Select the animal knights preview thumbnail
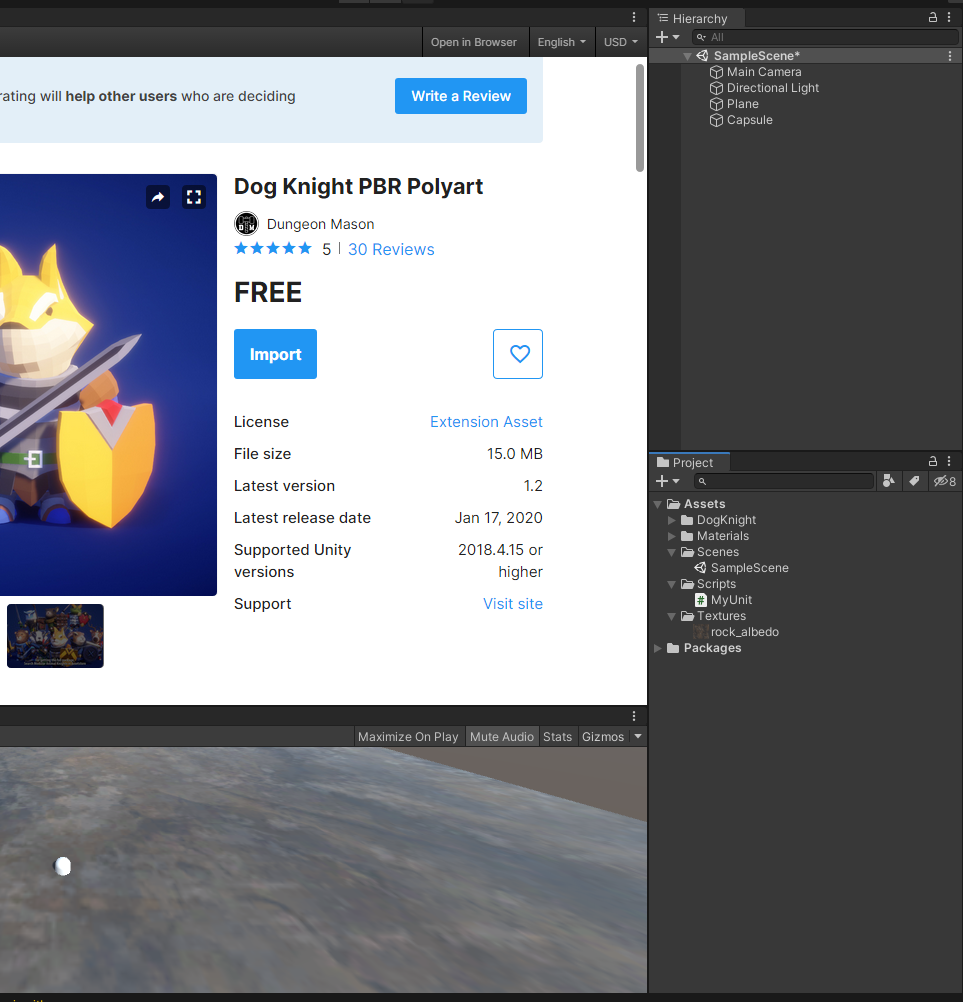 pos(55,636)
